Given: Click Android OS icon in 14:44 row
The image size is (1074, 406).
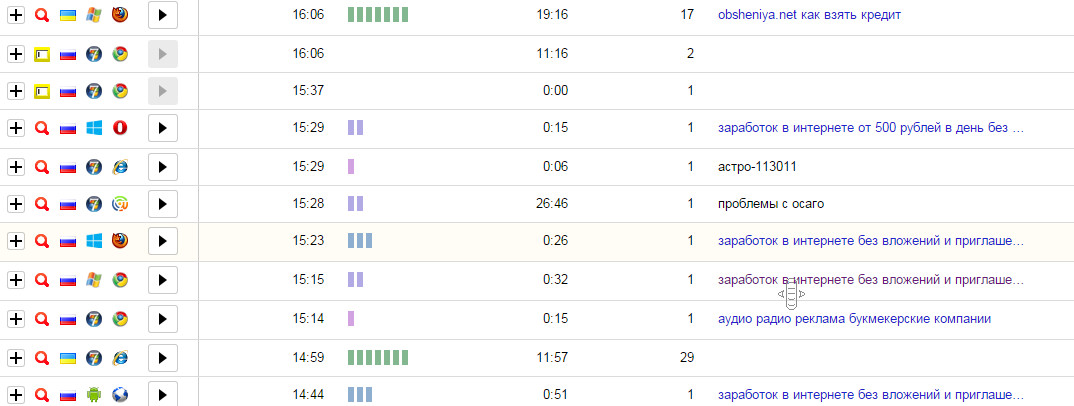Looking at the screenshot, I should pos(94,395).
